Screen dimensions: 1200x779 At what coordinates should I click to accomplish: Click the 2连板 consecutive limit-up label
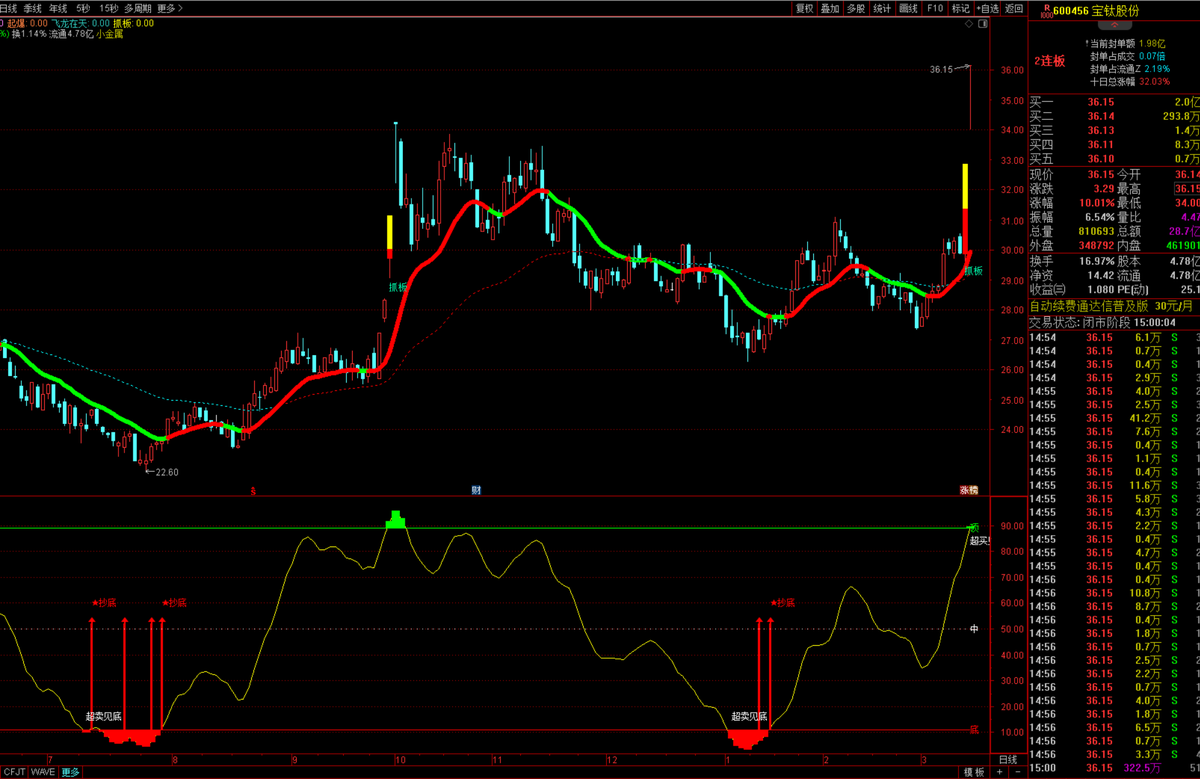(x=1049, y=60)
